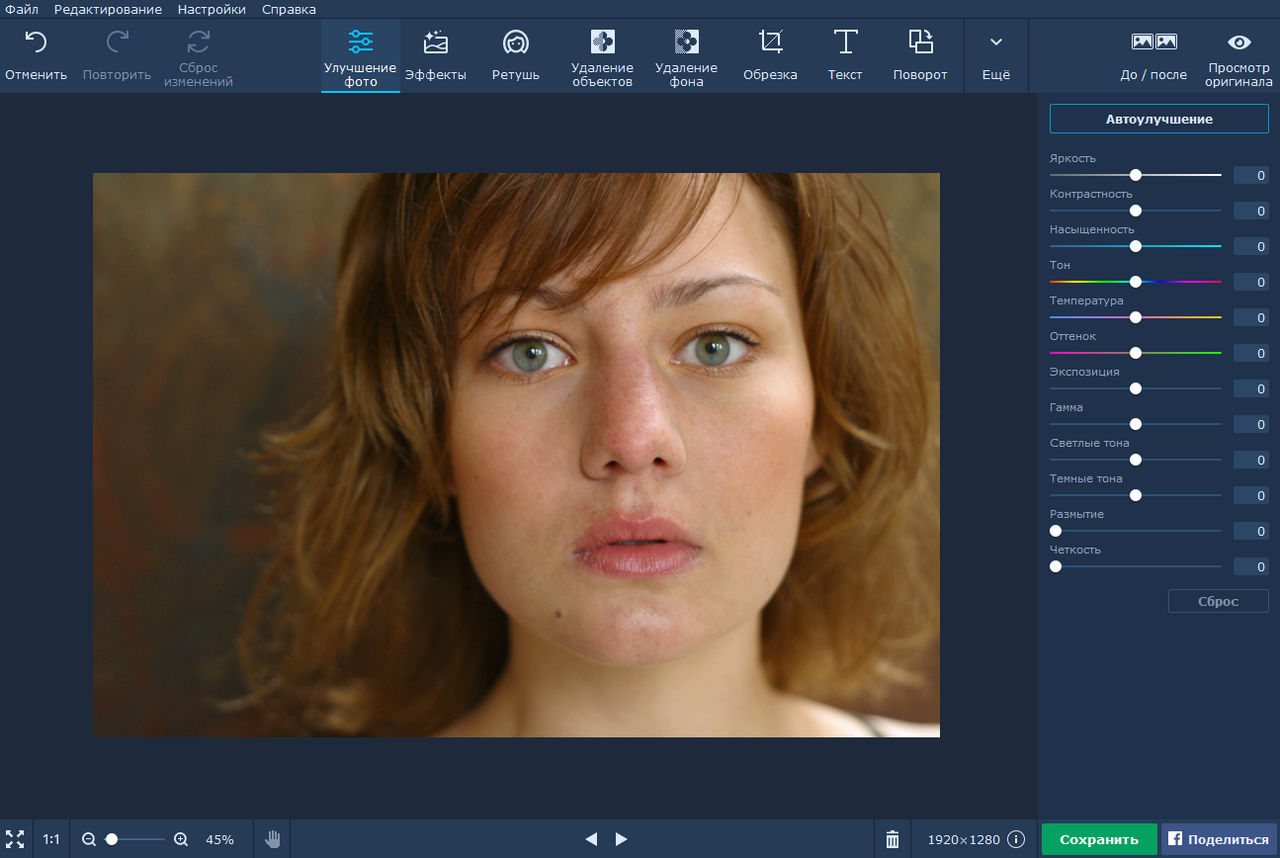Image resolution: width=1280 pixels, height=858 pixels.
Task: Click the Гамма slider
Action: (1136, 424)
